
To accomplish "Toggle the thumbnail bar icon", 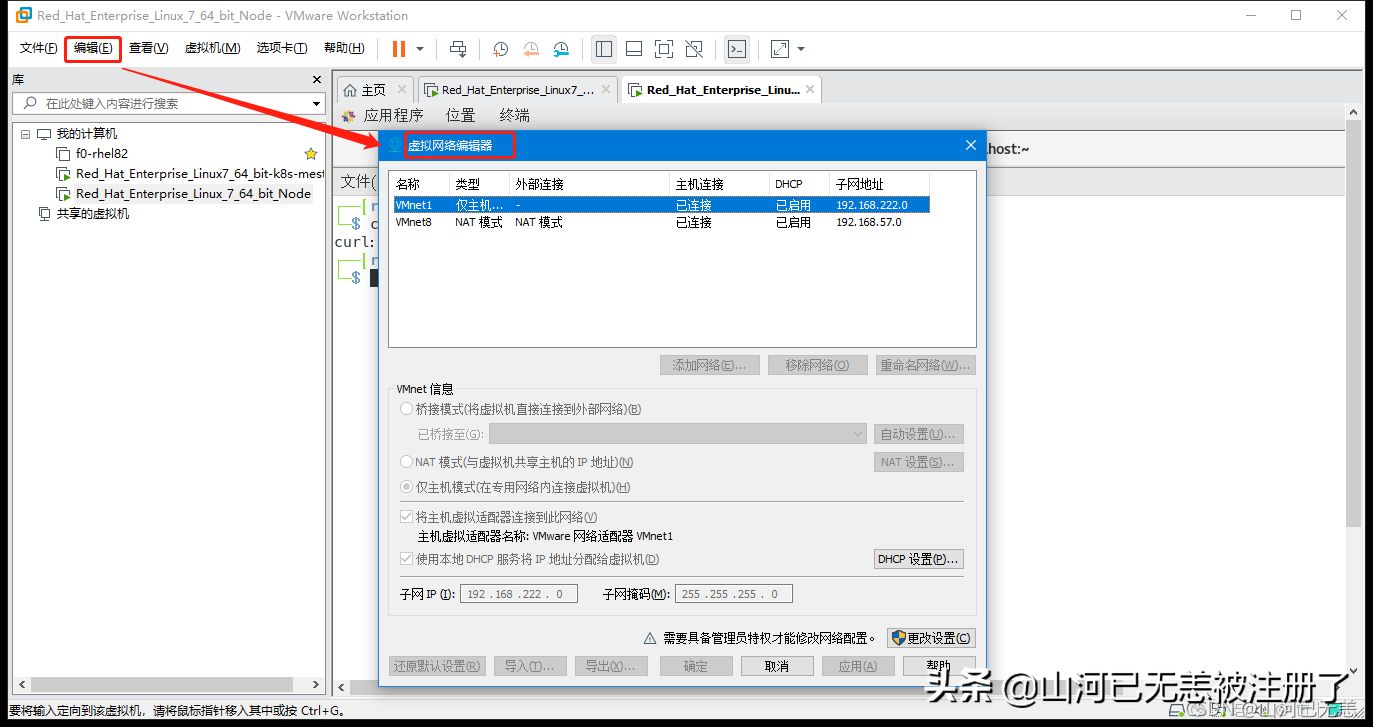I will pos(634,48).
